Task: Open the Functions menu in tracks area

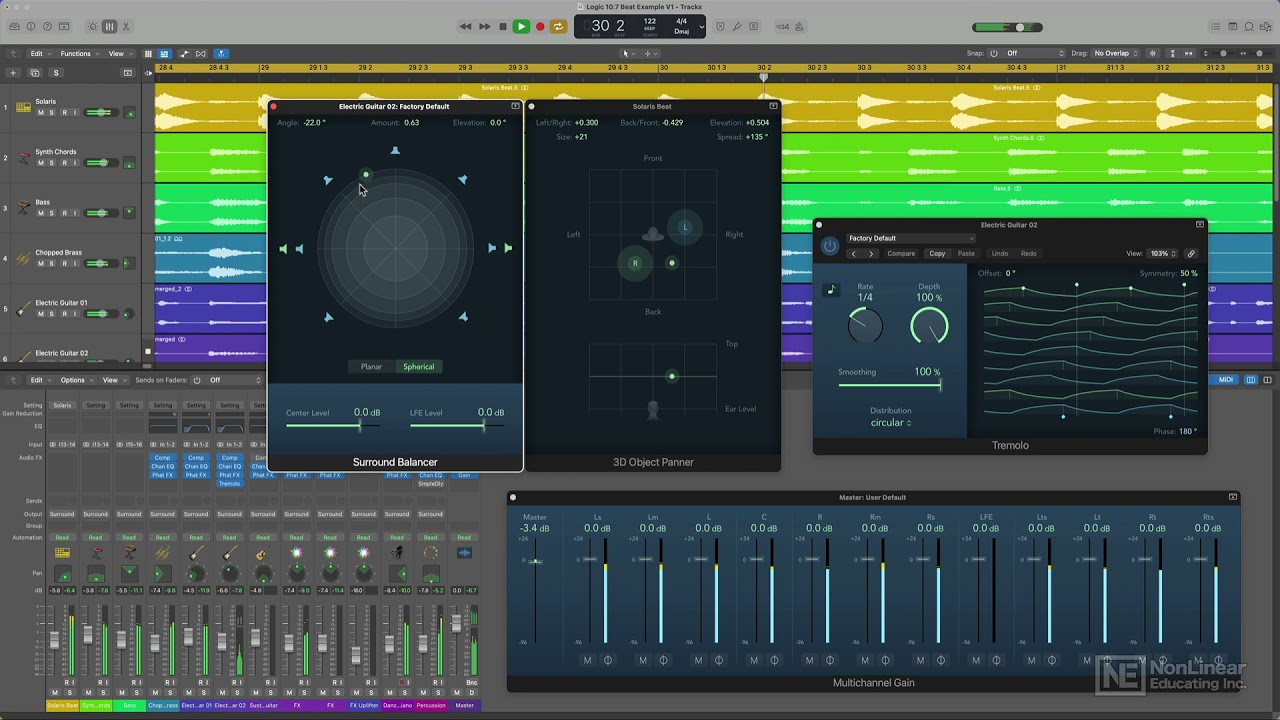Action: pyautogui.click(x=77, y=53)
